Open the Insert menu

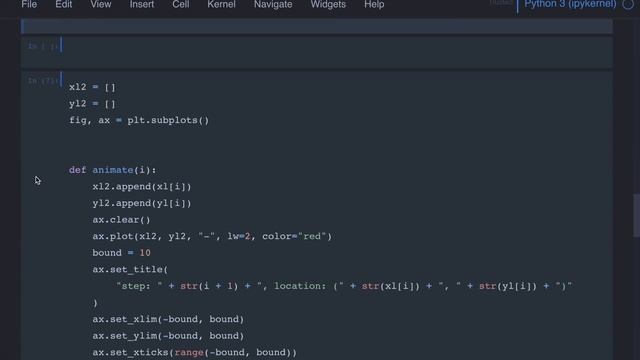click(x=142, y=4)
